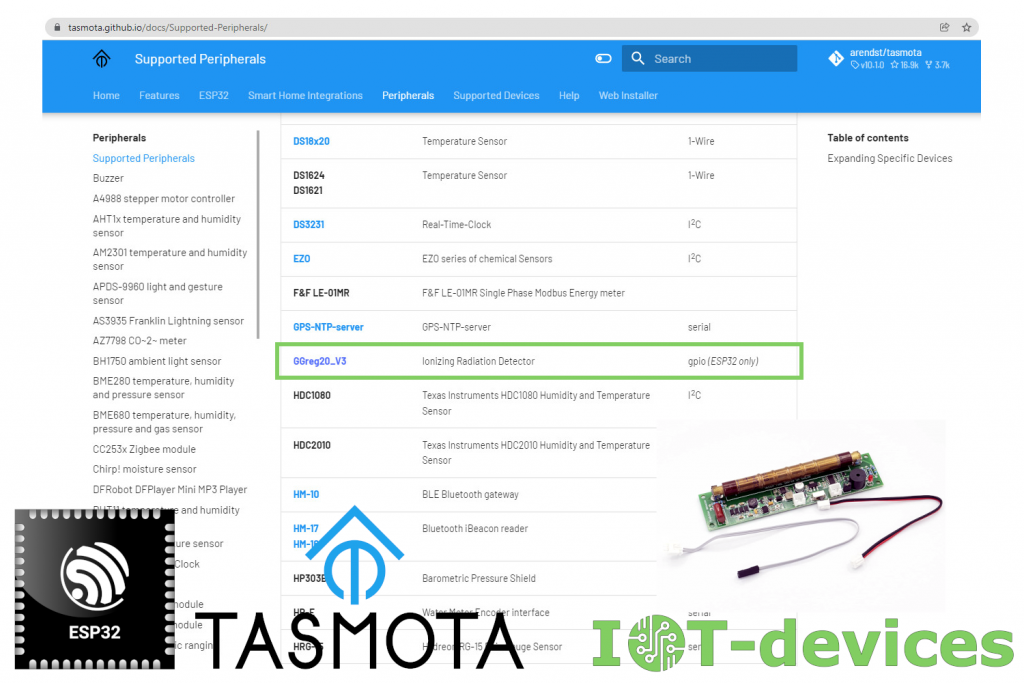Viewport: 1024px width, 683px height.
Task: Open BME680 temperature, humidity, pressure and gas sensor
Action: coord(164,422)
